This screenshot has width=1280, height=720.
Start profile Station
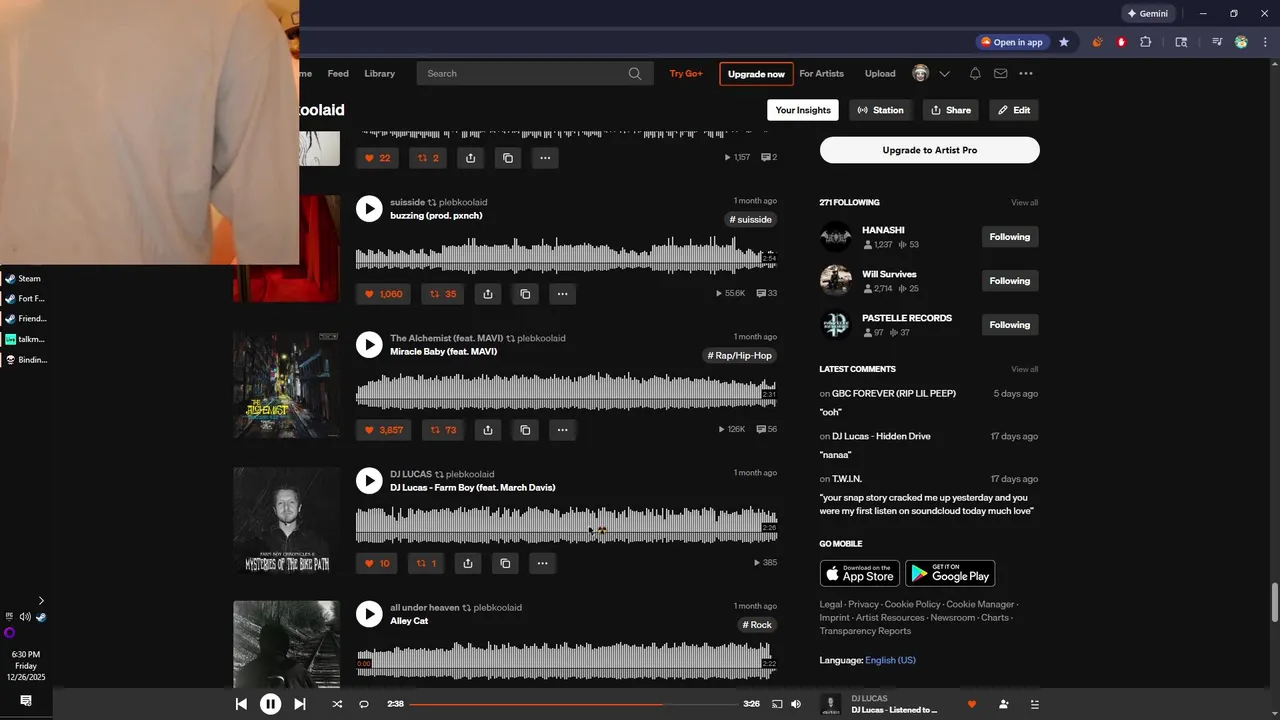coord(880,110)
